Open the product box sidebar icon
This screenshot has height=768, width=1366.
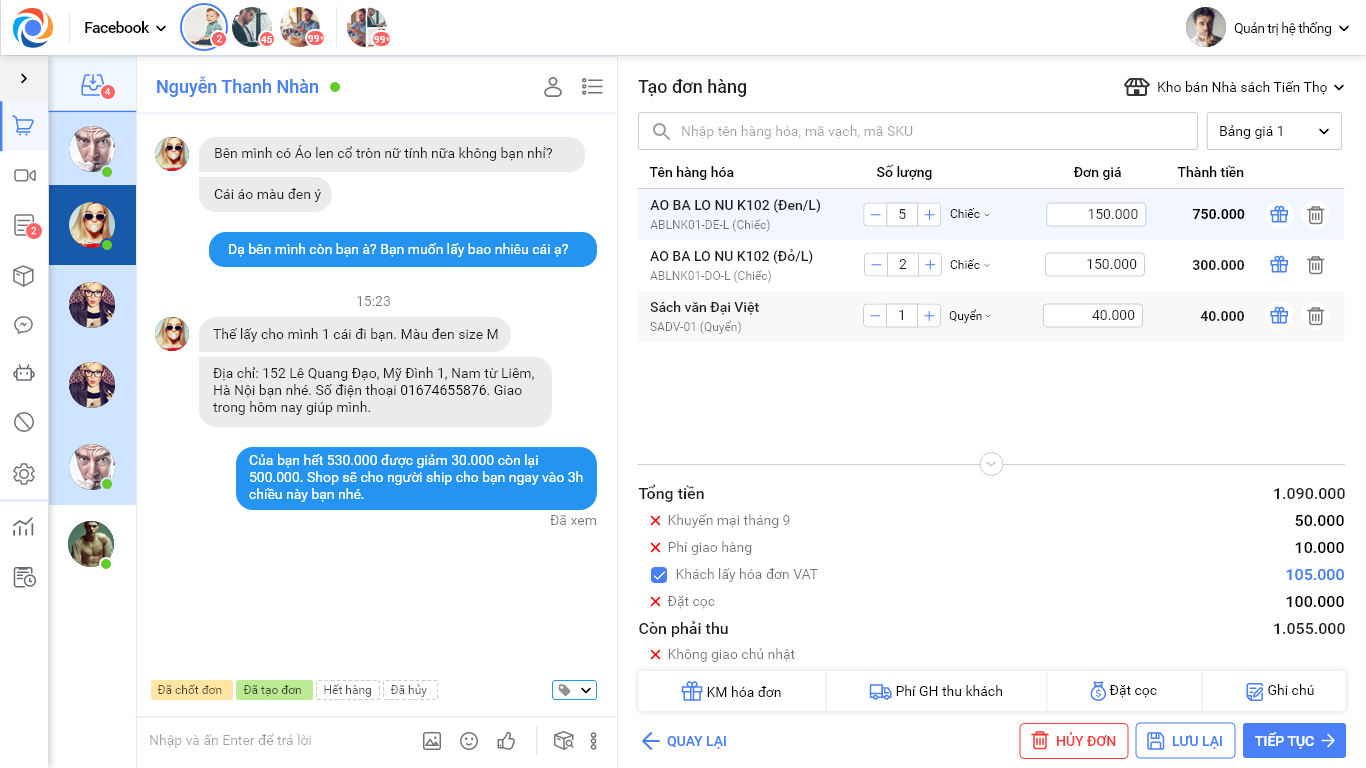24,276
